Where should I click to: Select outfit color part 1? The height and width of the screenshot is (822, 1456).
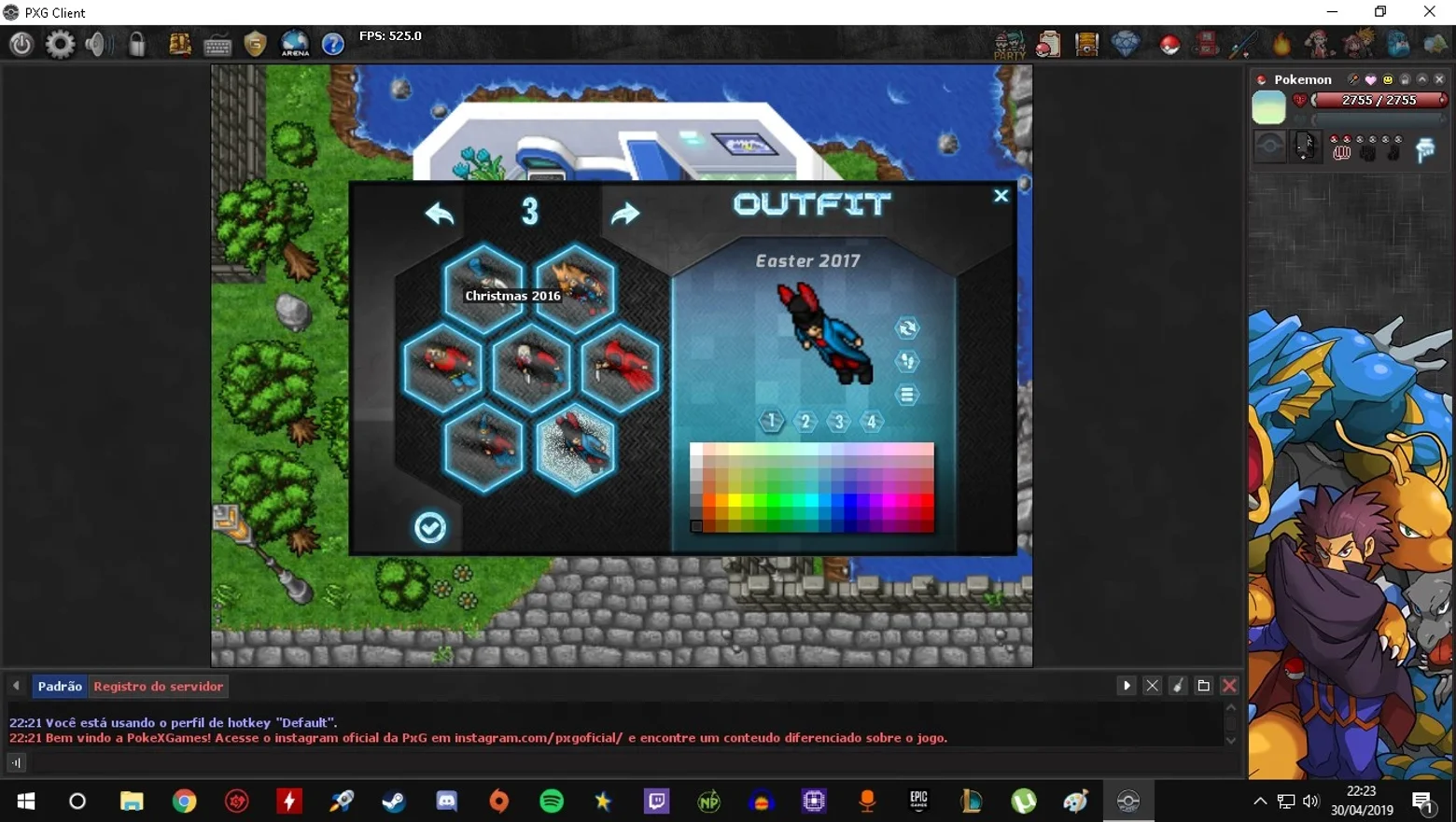[x=771, y=421]
